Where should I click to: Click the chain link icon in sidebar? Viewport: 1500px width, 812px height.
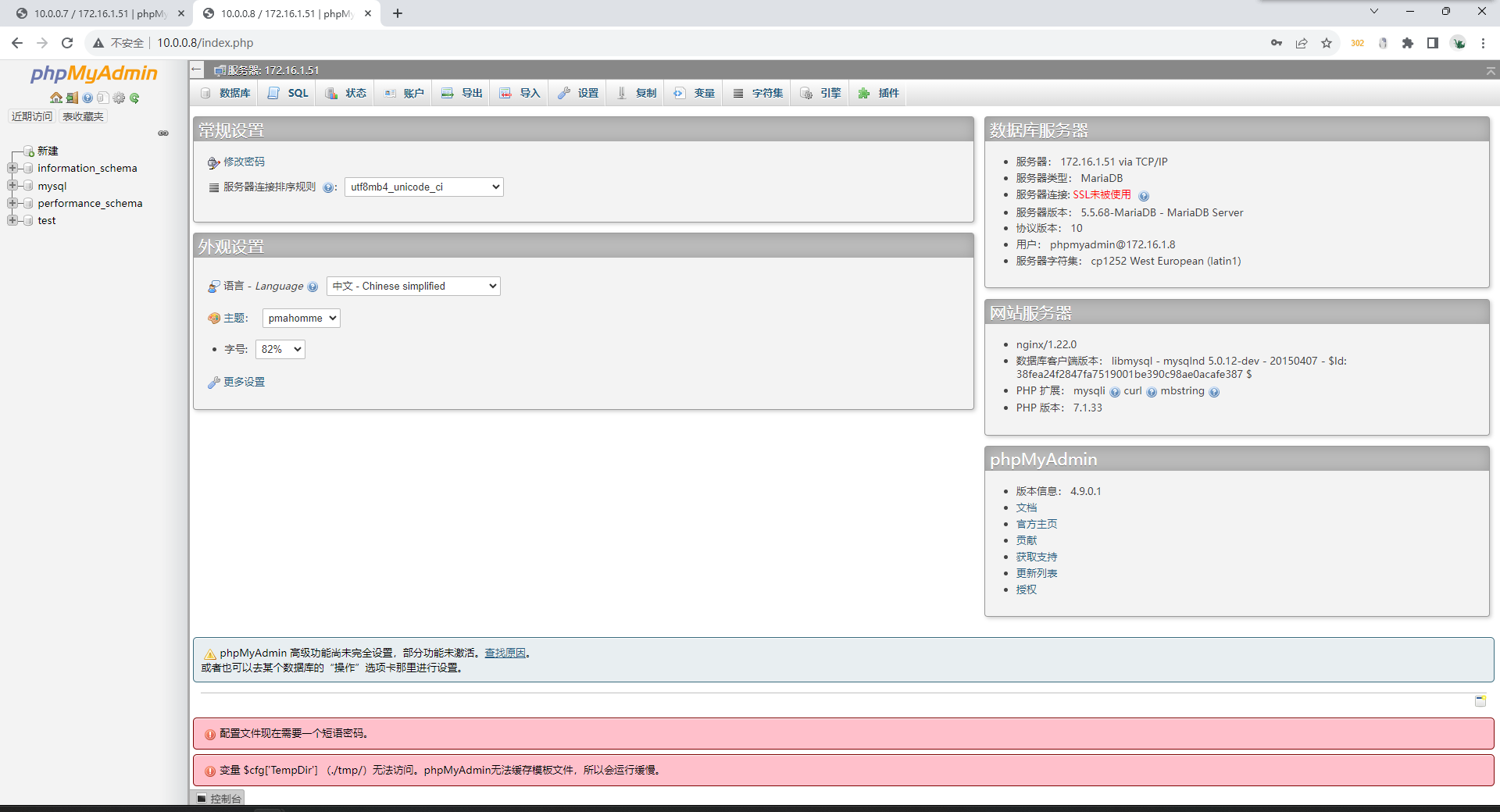click(163, 133)
